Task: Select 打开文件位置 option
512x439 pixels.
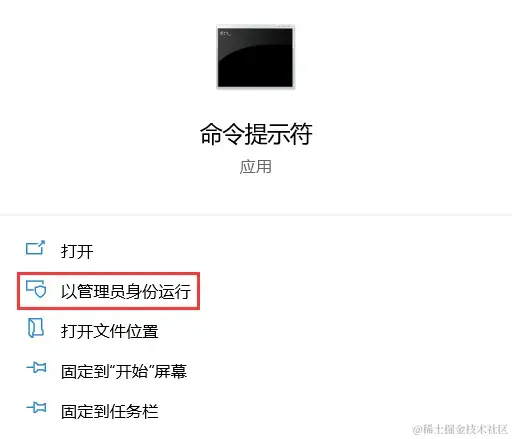Action: [110, 331]
